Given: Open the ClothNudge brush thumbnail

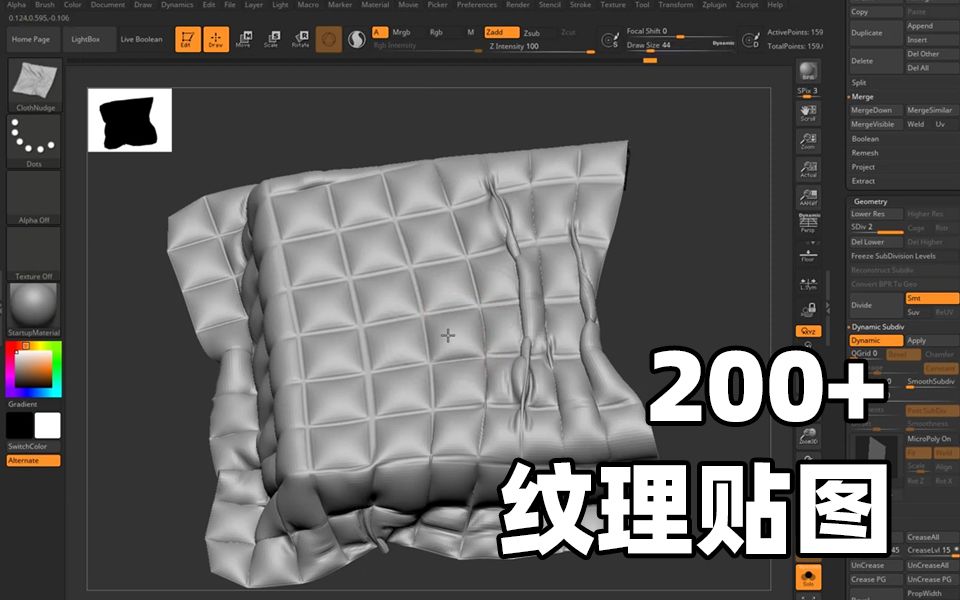Looking at the screenshot, I should (34, 86).
